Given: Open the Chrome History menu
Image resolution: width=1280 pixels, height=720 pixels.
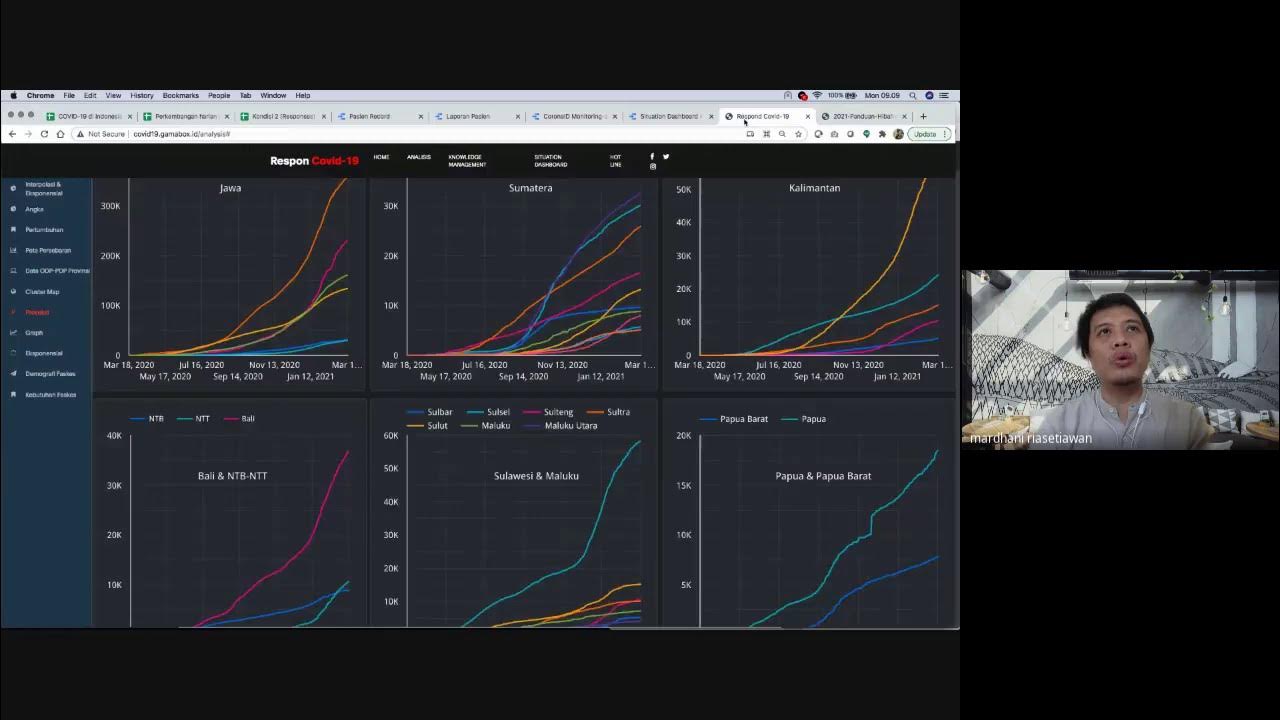Looking at the screenshot, I should (141, 95).
